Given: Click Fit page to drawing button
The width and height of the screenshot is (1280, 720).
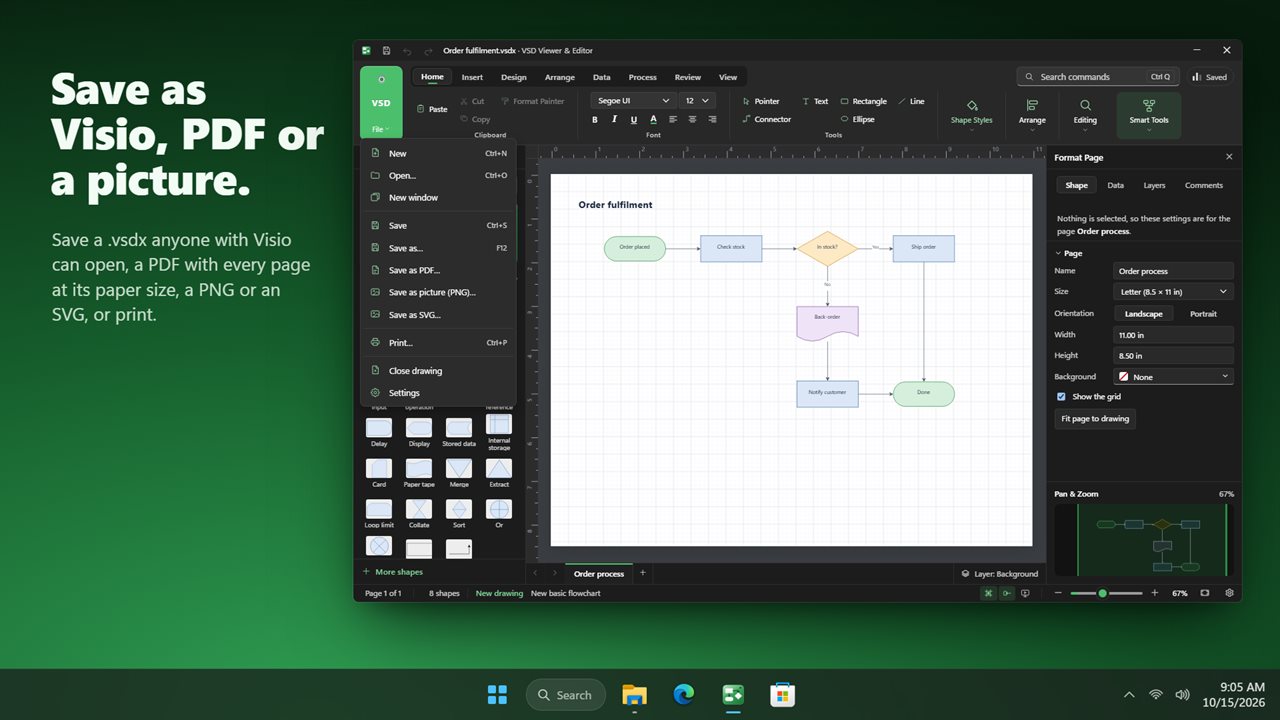Looking at the screenshot, I should 1095,419.
